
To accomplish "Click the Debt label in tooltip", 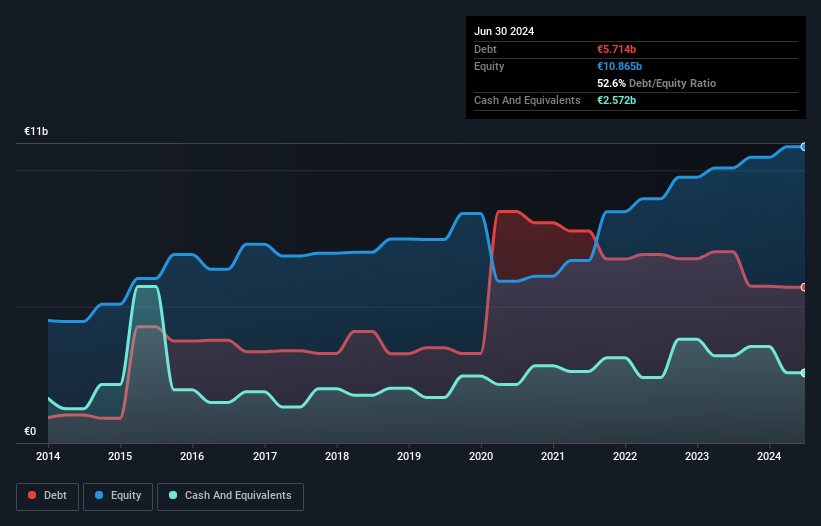I will (x=485, y=49).
